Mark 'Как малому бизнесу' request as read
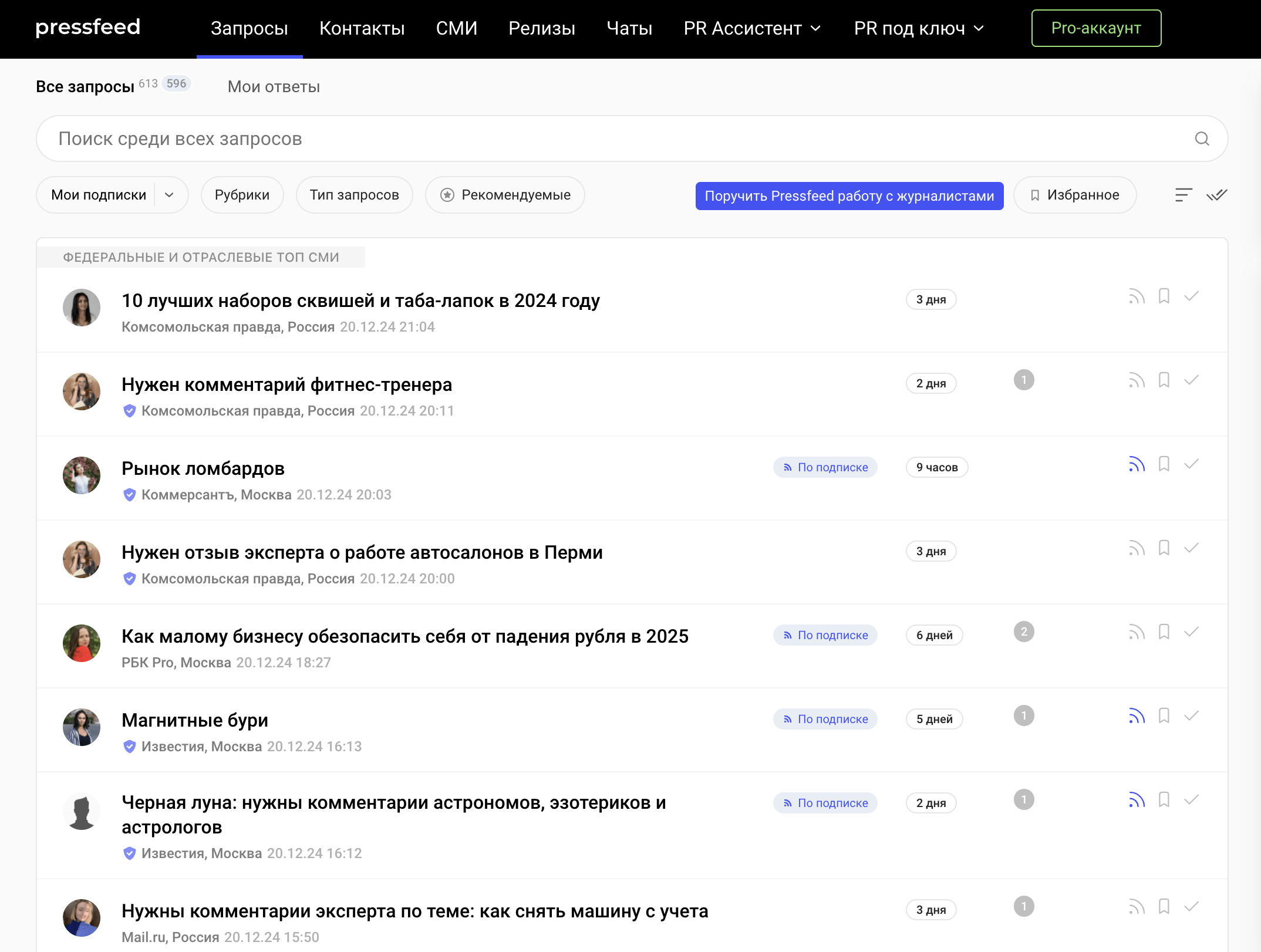The image size is (1261, 952). (1191, 632)
